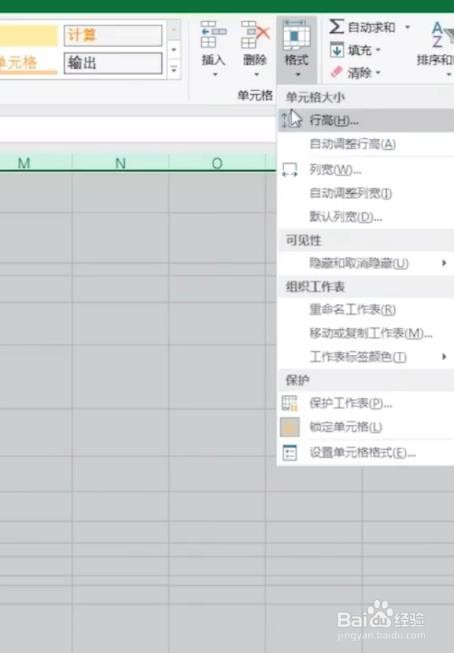Choose Lock Cell (锁定单元格) item
This screenshot has height=653, width=454.
click(x=366, y=427)
